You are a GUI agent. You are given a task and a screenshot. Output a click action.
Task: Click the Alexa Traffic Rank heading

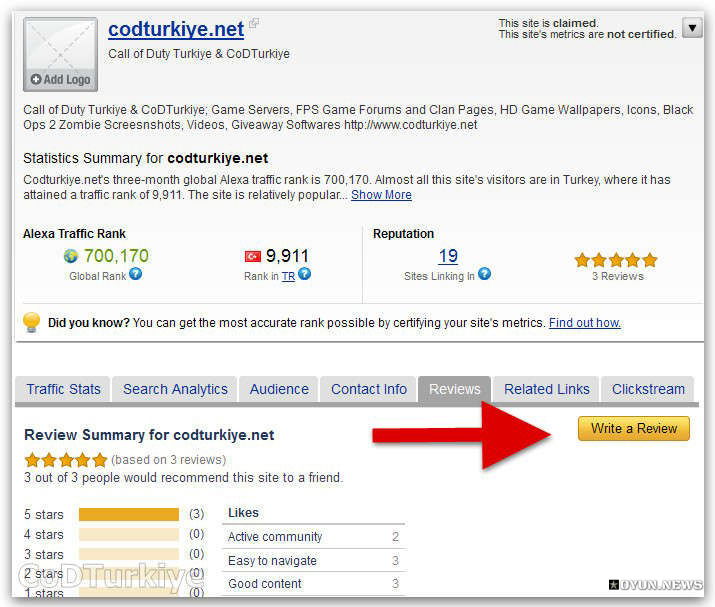click(74, 233)
